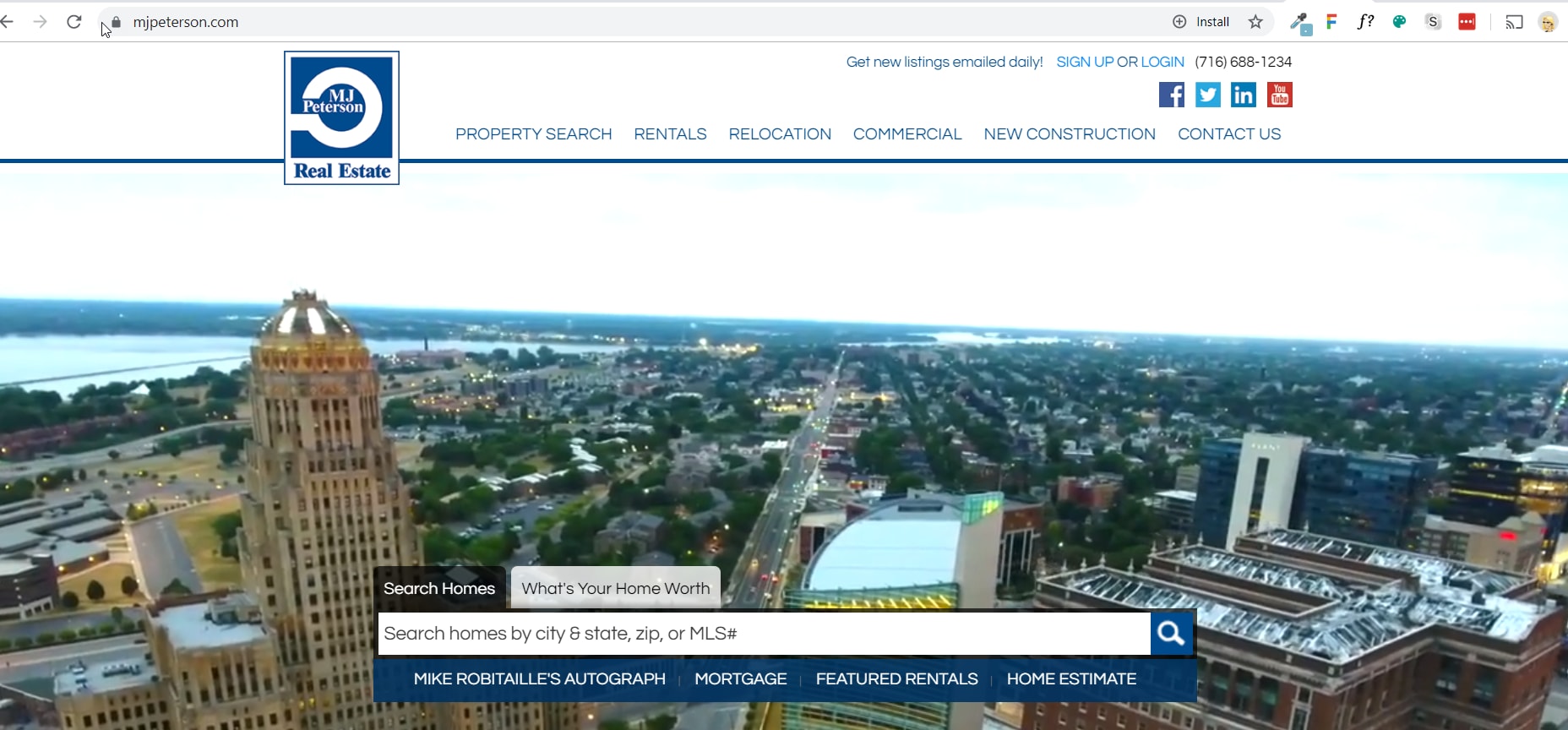The width and height of the screenshot is (1568, 730).
Task: Click the MJ Peterson Real Estate logo
Action: point(341,117)
